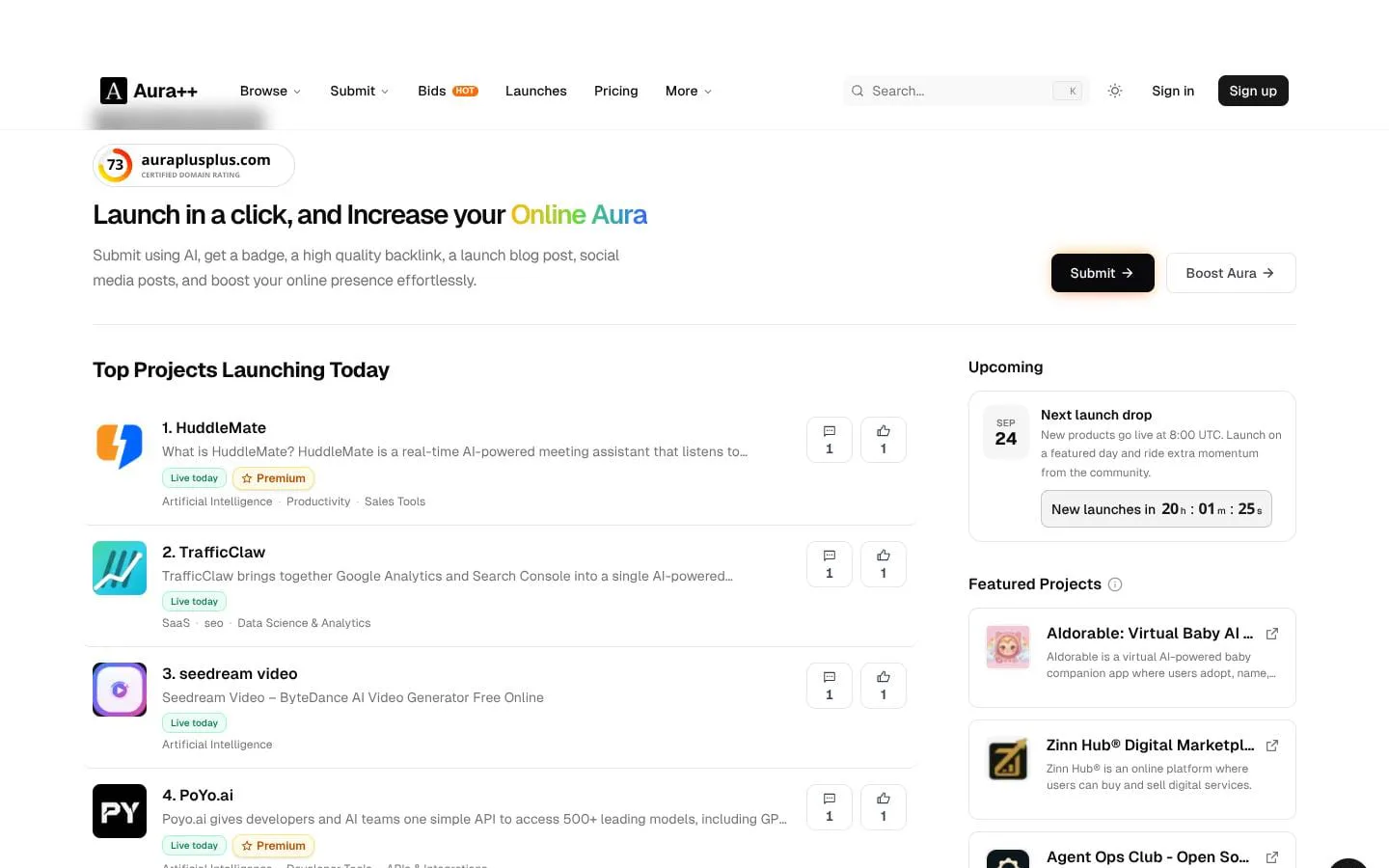Expand the Submit dropdown in navbar
The width and height of the screenshot is (1389, 868).
coord(360,91)
